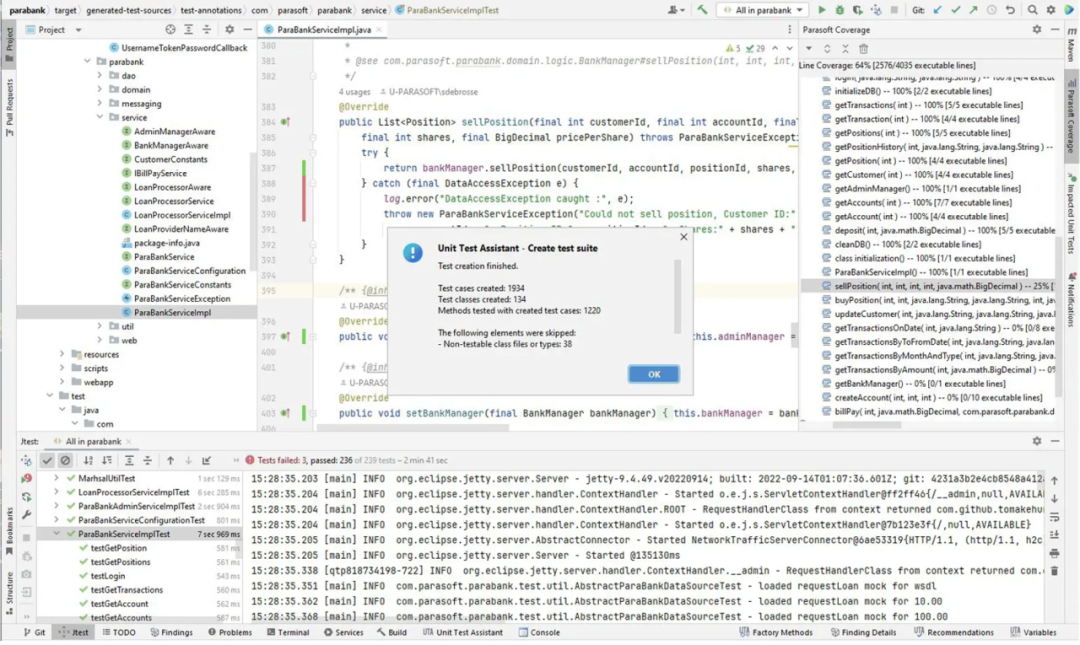Click the Rollback undo arrow icon

click(1010, 10)
